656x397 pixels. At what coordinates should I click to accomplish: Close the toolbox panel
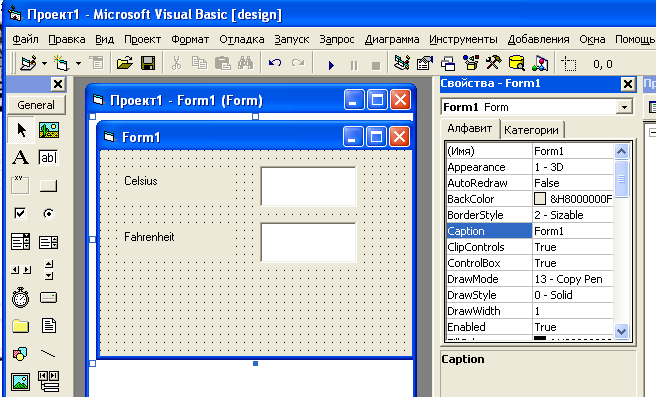[x=58, y=85]
